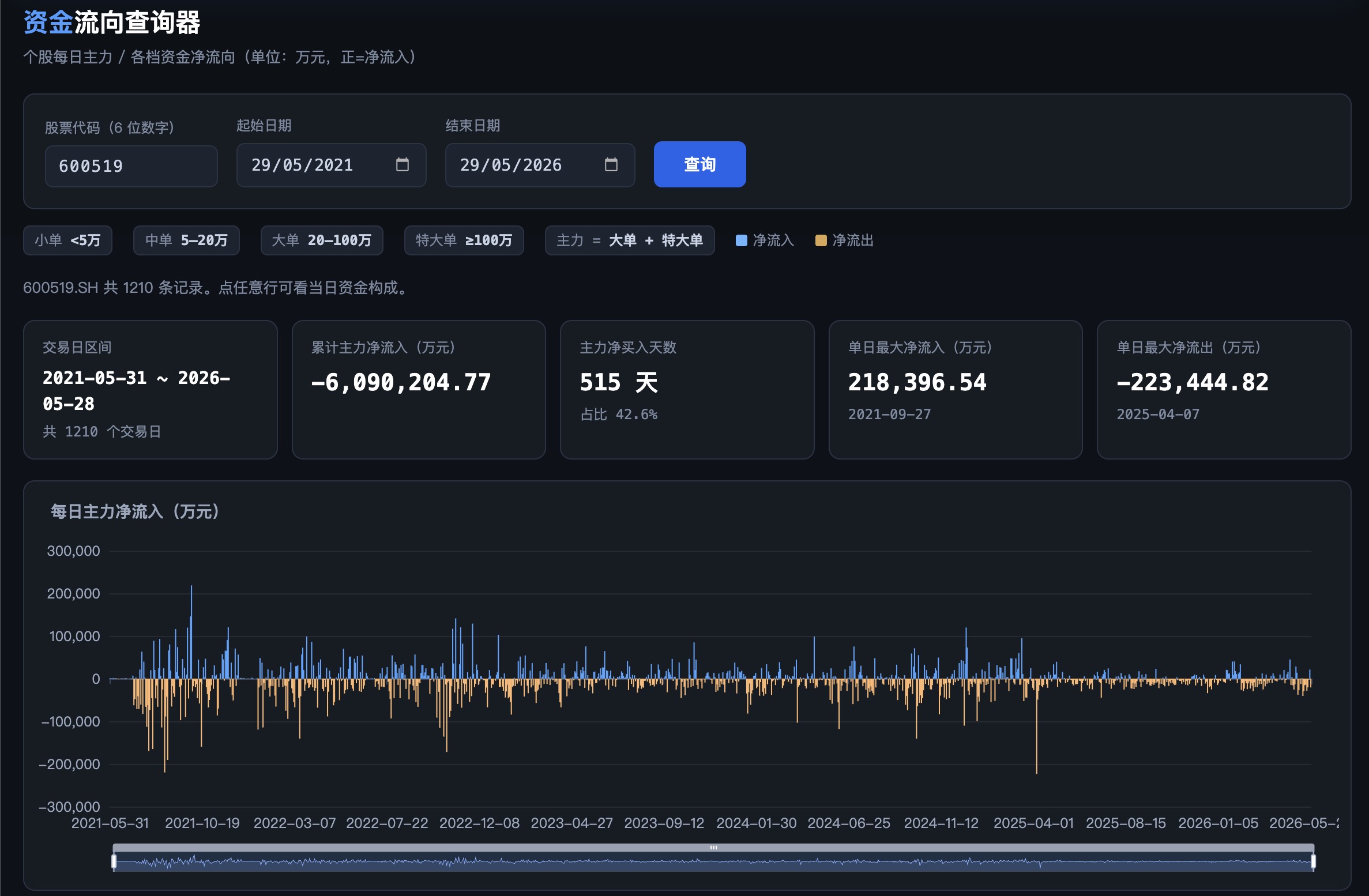Select the 单日最大净流出 summary card
This screenshot has height=896, width=1369.
point(1224,390)
